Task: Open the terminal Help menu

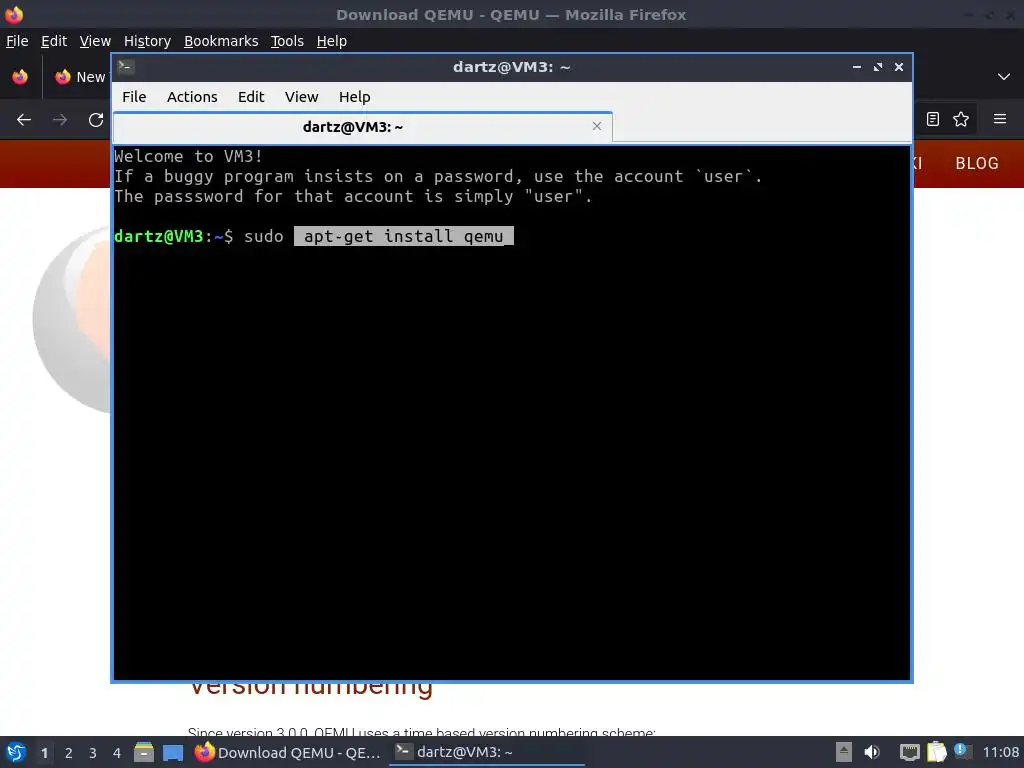Action: tap(355, 97)
